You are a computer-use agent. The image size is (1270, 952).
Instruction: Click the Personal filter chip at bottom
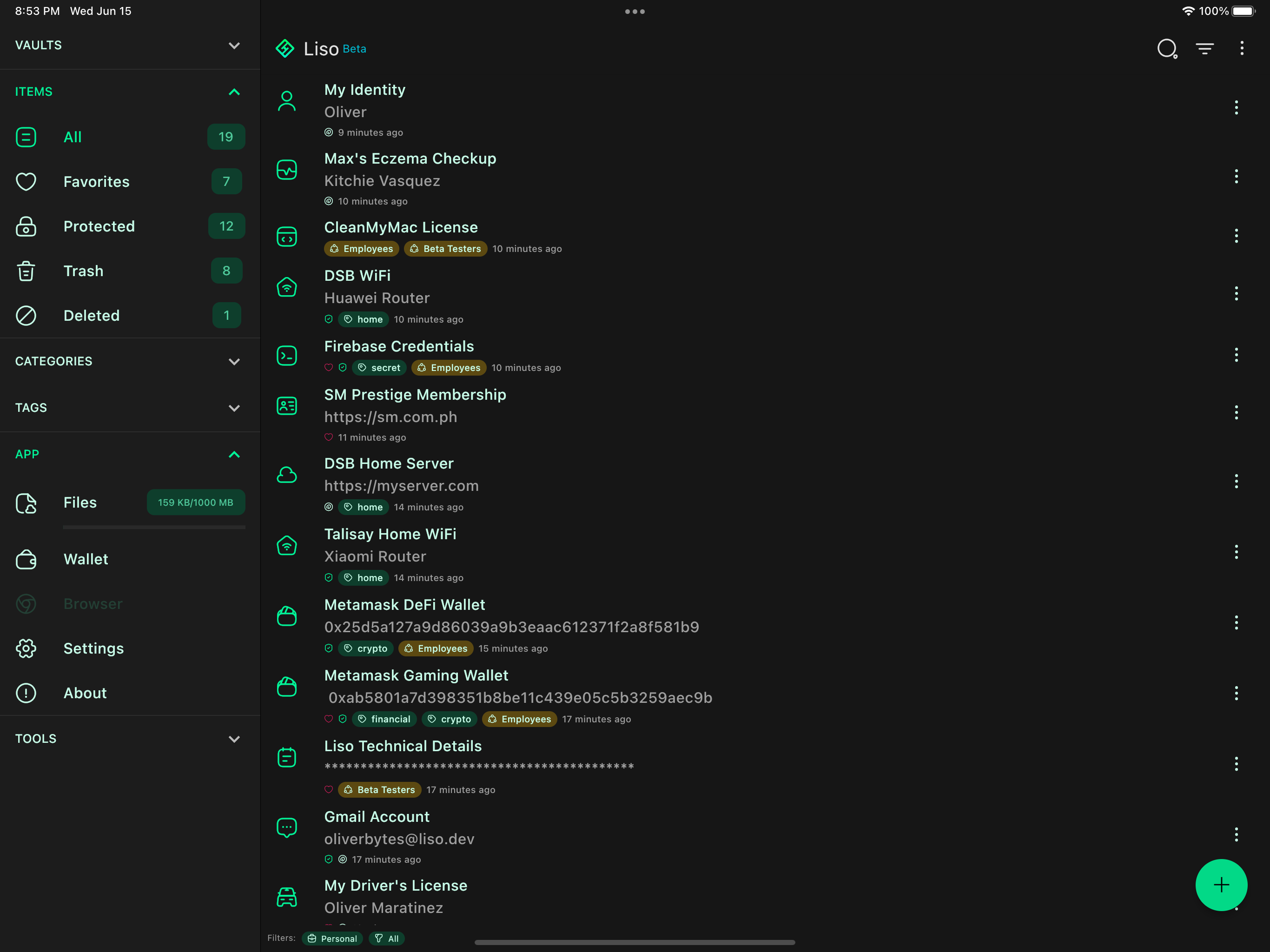[332, 938]
